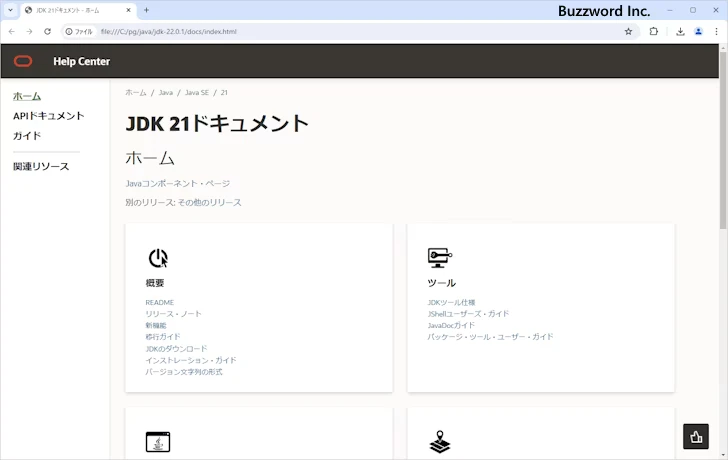Select the JDK 21ドキュメント browser tab

(x=78, y=10)
